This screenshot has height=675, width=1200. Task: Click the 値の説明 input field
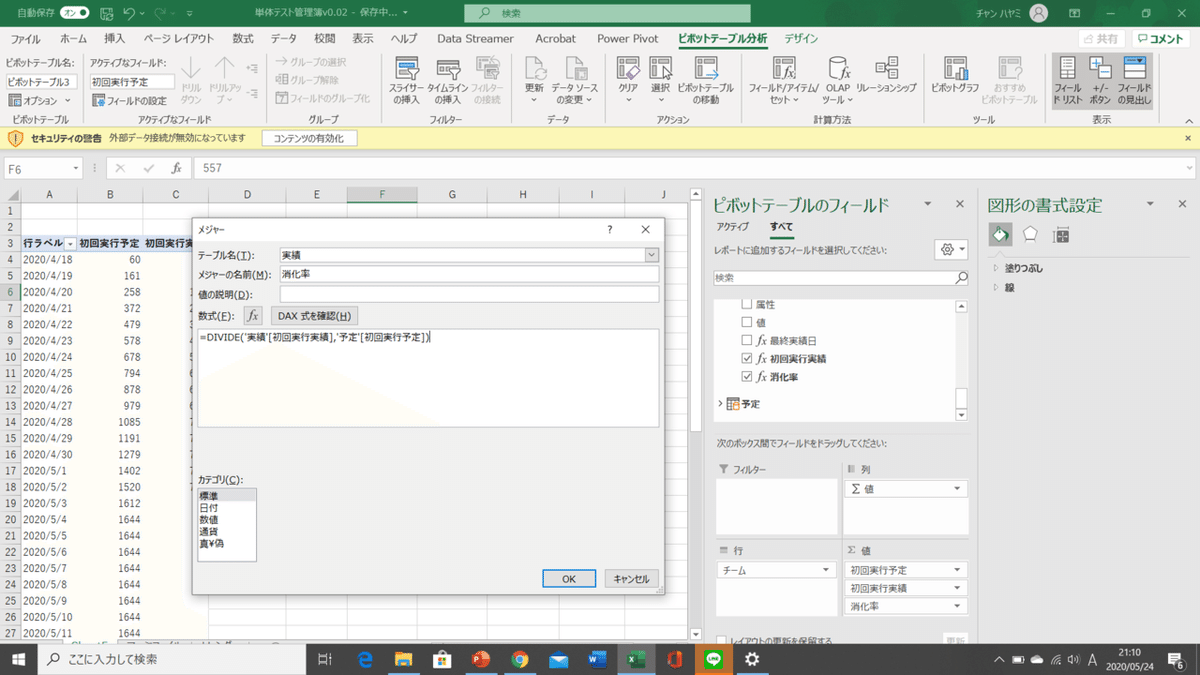469,294
